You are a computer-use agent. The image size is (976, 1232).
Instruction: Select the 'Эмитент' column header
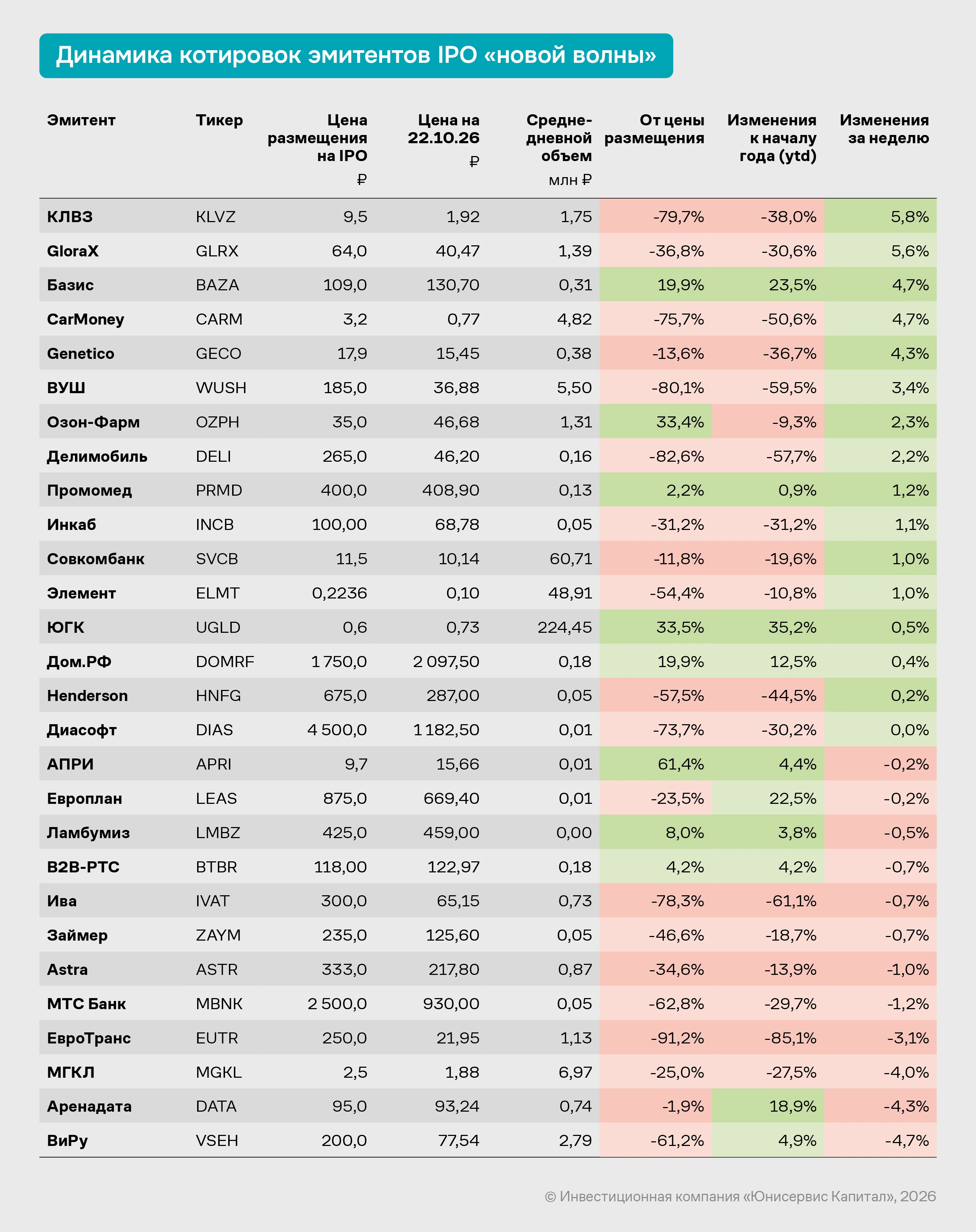[81, 120]
